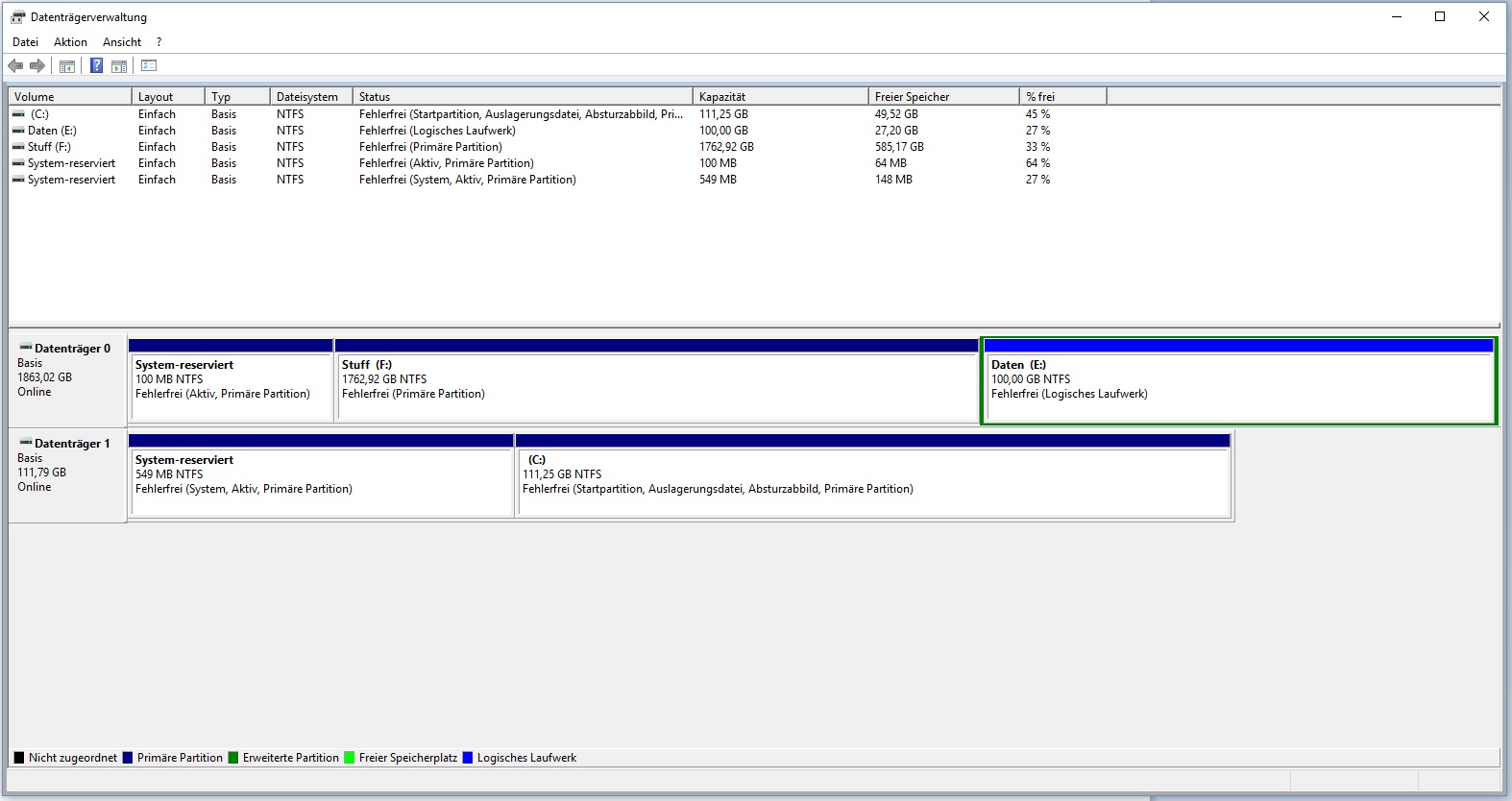1512x801 pixels.
Task: Click capacity value 111,25 GB in list
Action: click(723, 114)
